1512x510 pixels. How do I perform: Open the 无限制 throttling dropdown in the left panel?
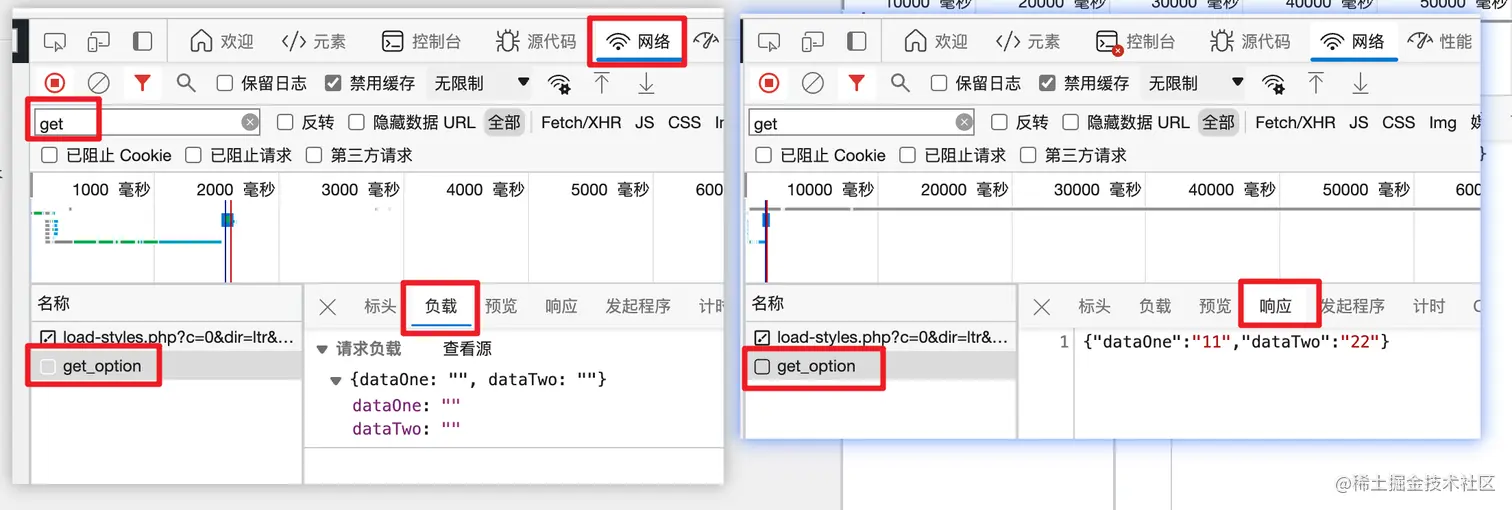[480, 83]
